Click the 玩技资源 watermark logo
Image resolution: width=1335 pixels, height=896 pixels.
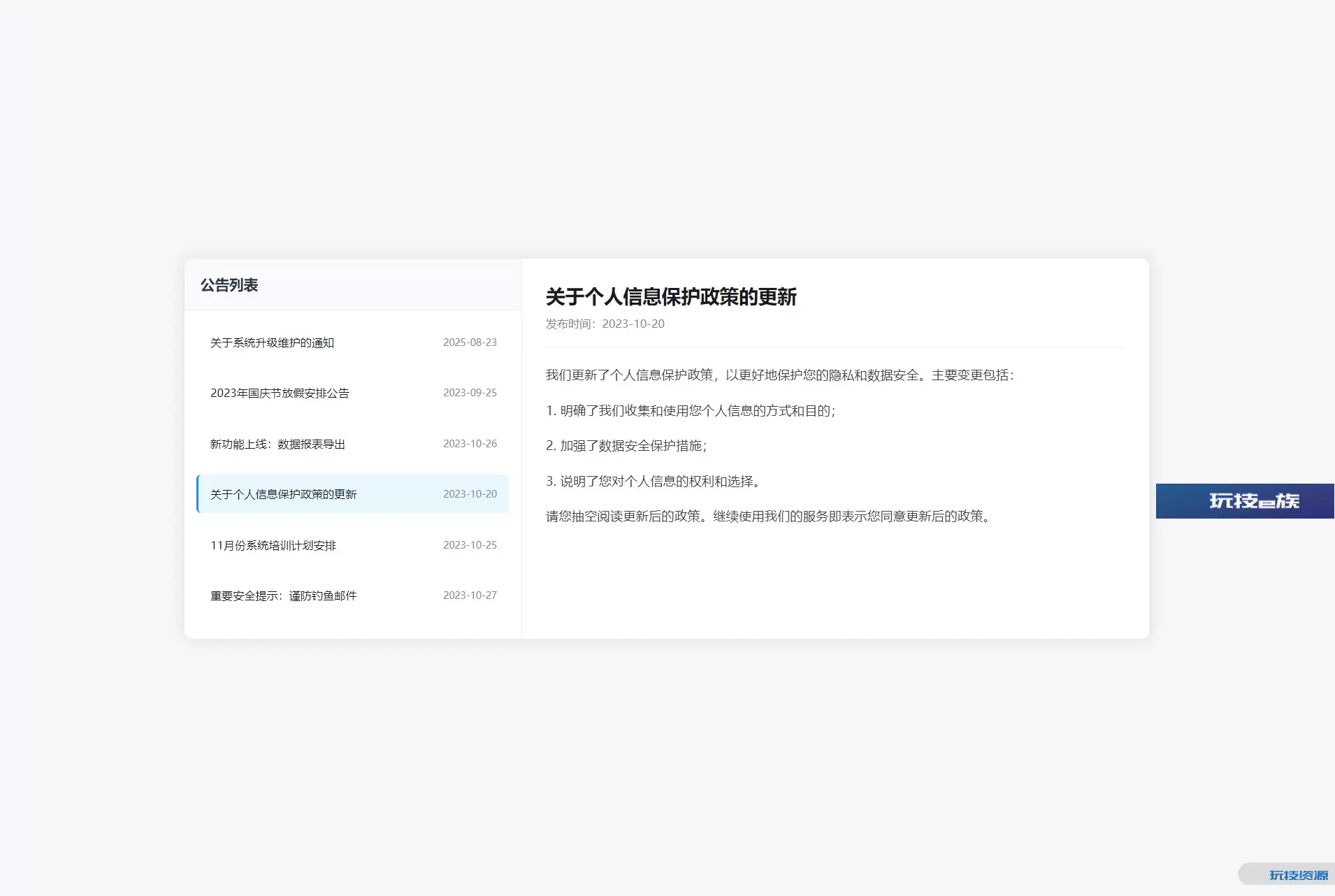[x=1297, y=875]
